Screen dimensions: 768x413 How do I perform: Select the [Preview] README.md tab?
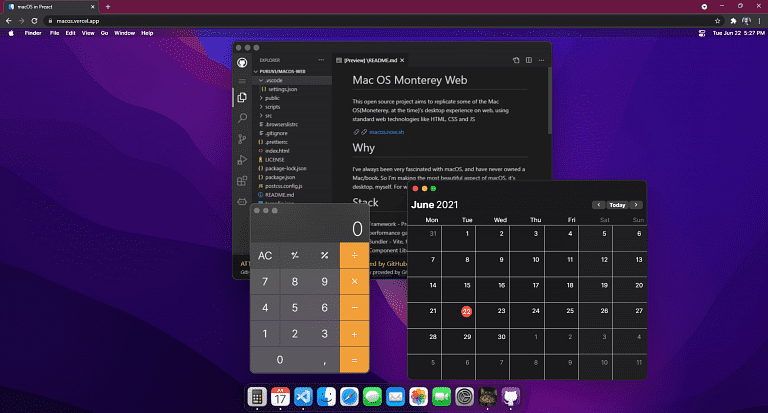coord(370,60)
